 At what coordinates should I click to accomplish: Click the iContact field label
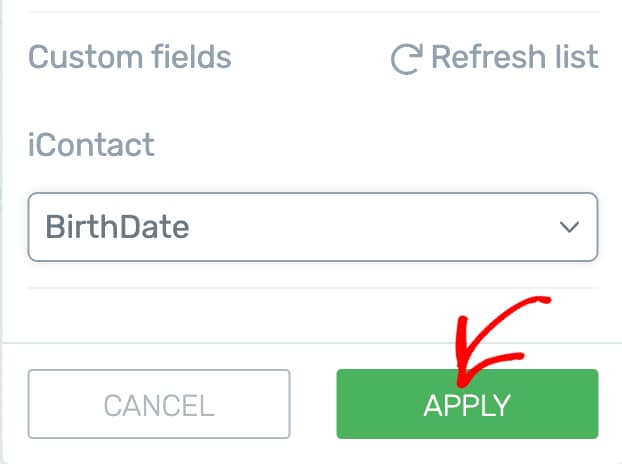coord(91,145)
